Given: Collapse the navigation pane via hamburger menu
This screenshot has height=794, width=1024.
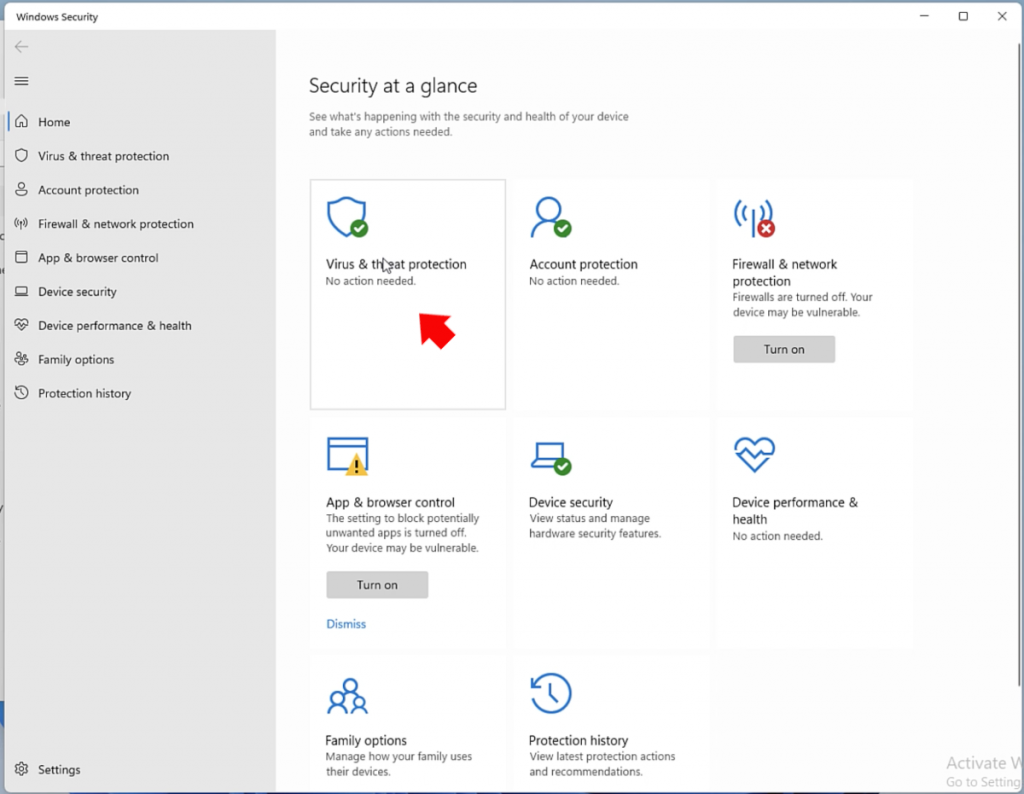Looking at the screenshot, I should 21,81.
